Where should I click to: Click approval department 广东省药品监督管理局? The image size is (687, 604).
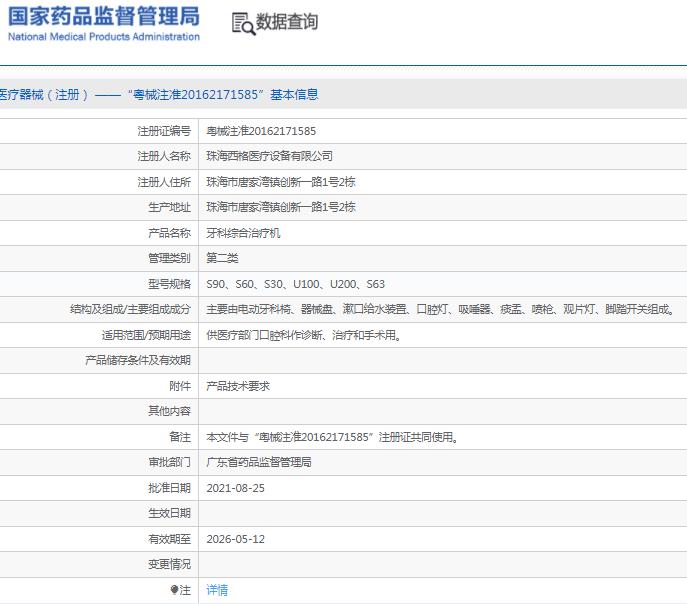coord(259,463)
